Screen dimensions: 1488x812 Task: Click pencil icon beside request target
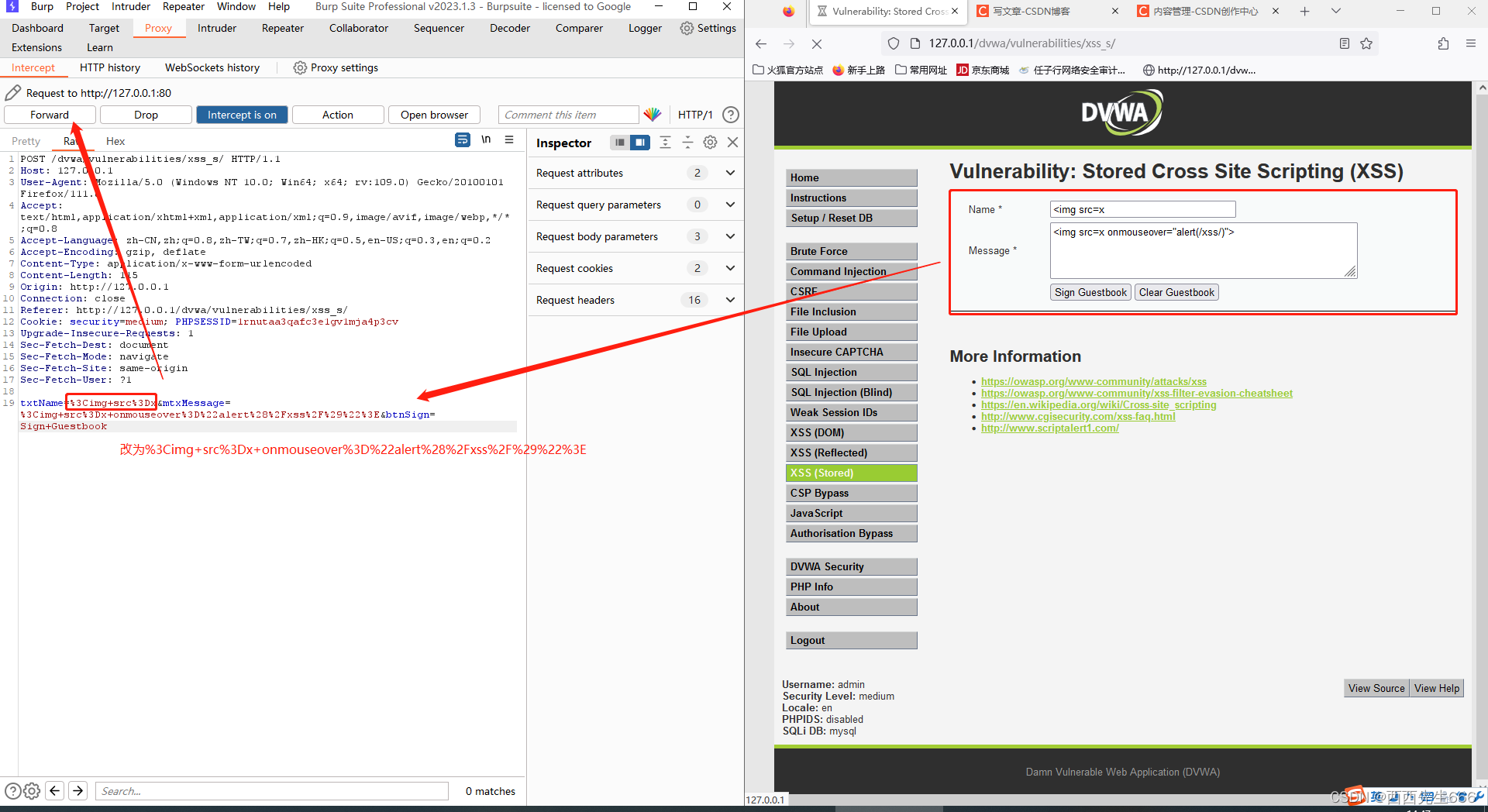point(13,93)
